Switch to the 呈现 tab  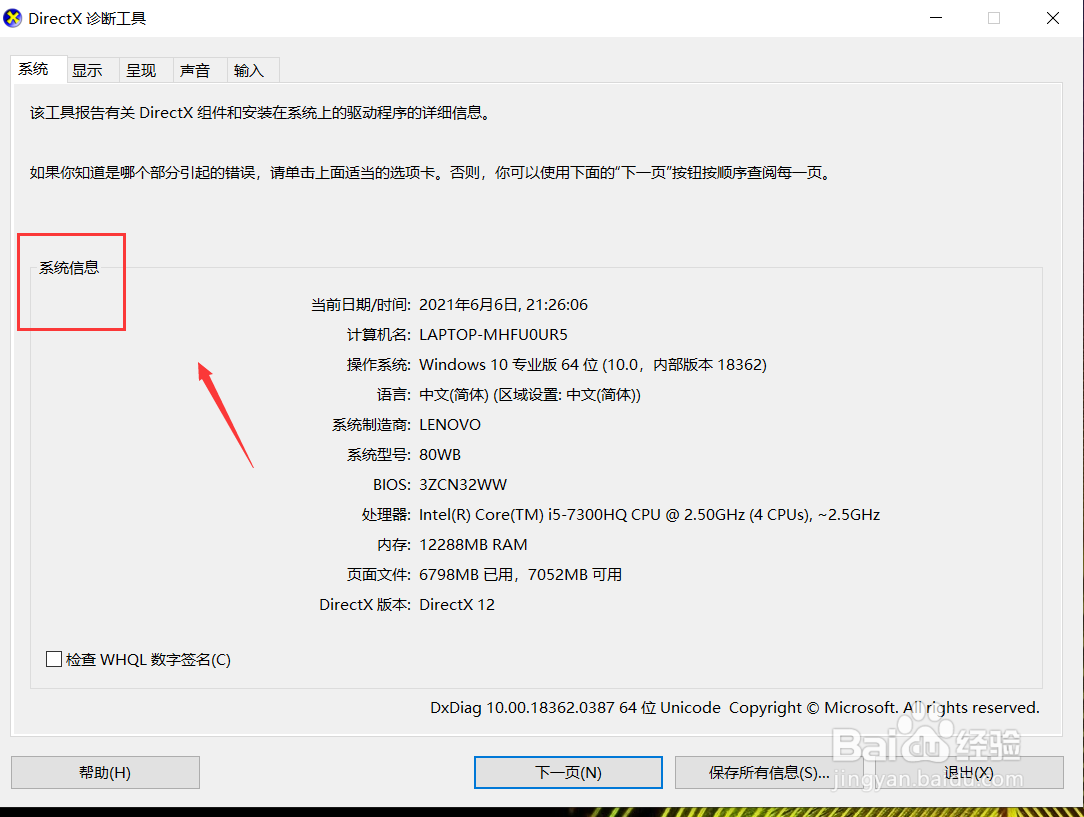146,70
